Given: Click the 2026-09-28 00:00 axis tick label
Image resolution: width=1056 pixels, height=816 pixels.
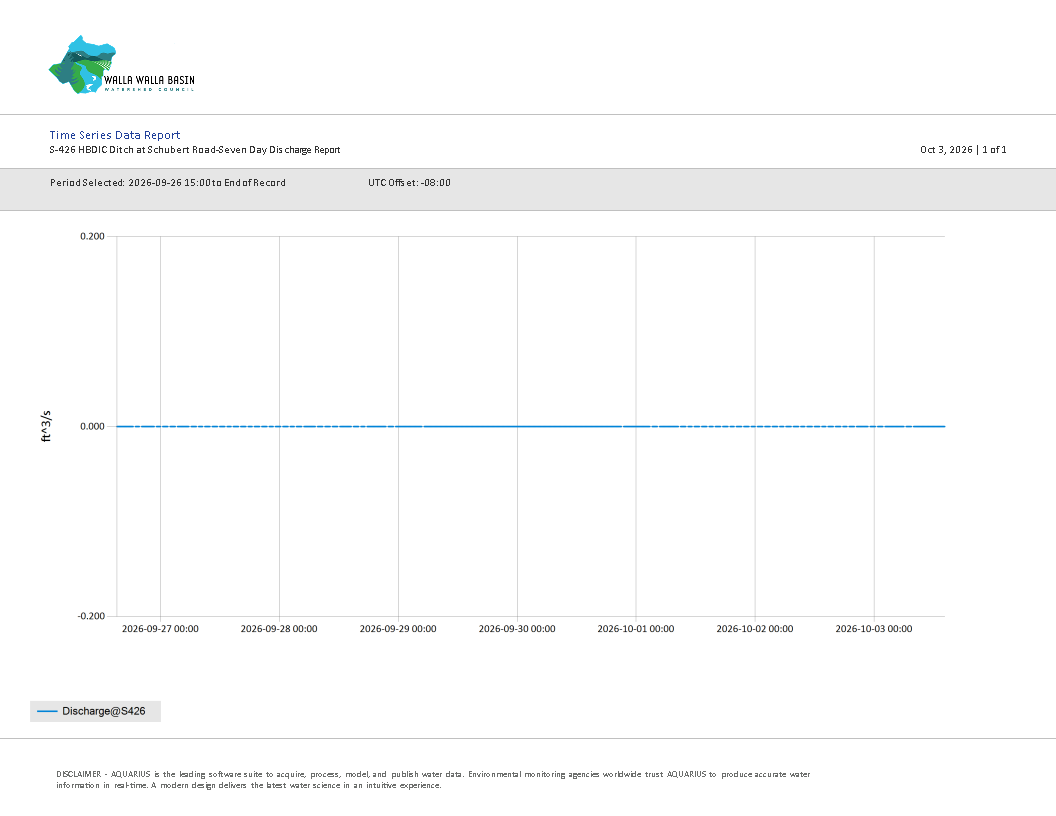Looking at the screenshot, I should pyautogui.click(x=279, y=629).
